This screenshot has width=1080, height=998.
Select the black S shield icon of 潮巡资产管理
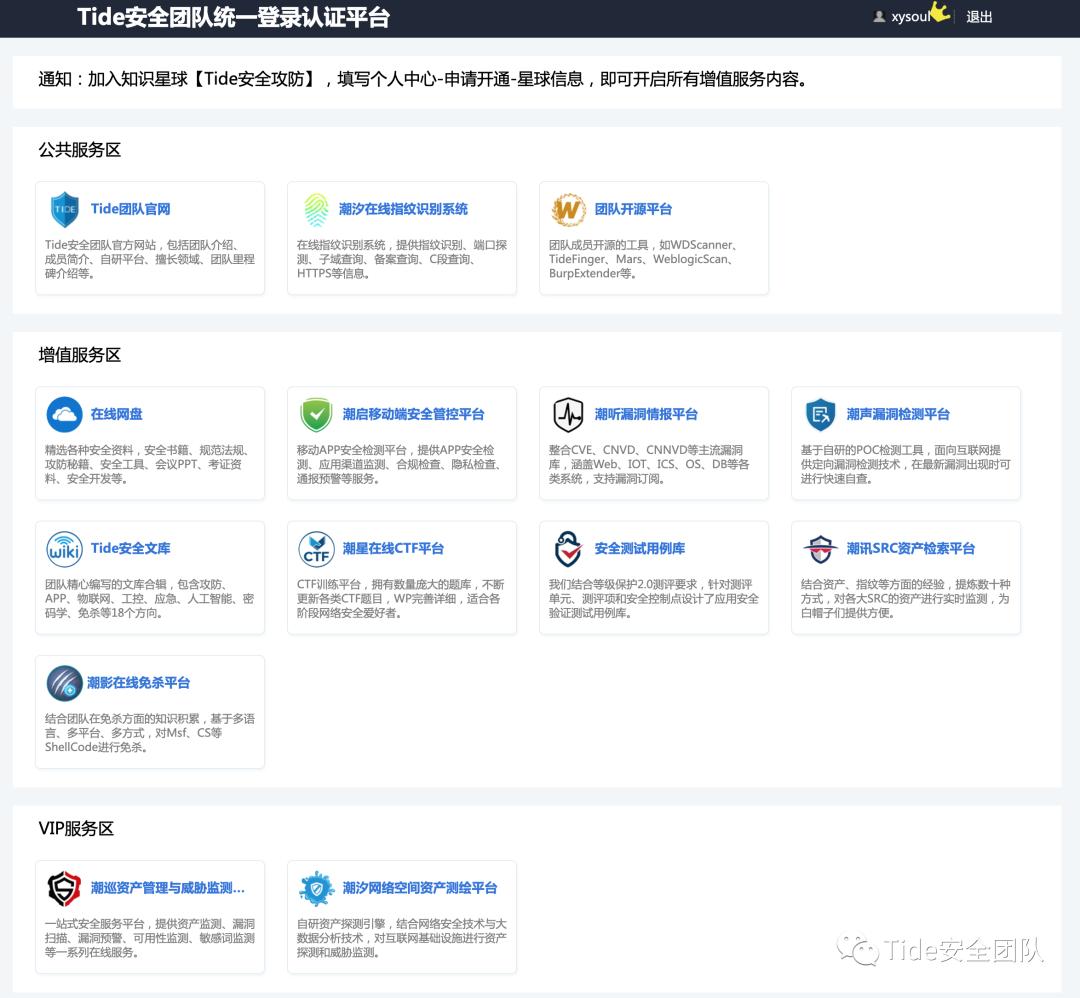tap(64, 888)
